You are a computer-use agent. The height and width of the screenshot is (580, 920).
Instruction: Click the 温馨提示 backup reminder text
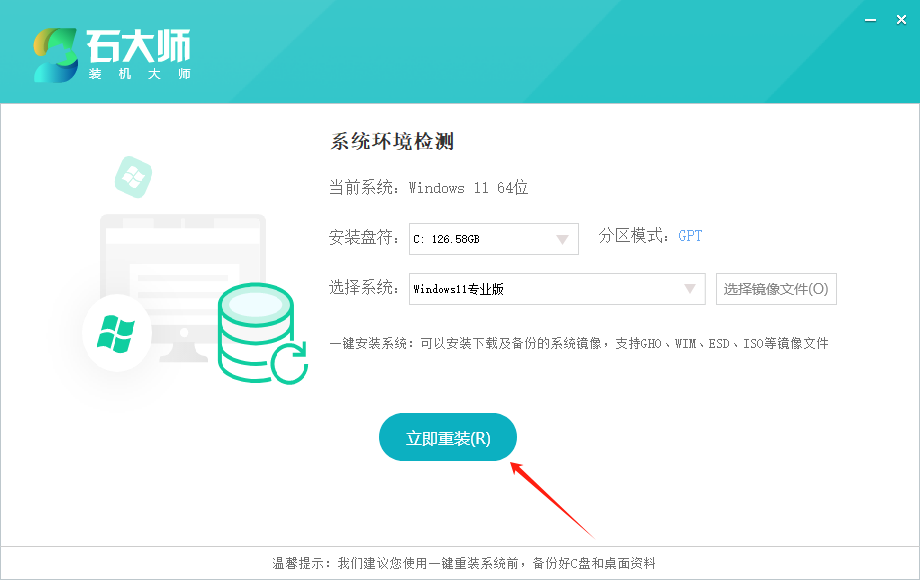[x=464, y=563]
